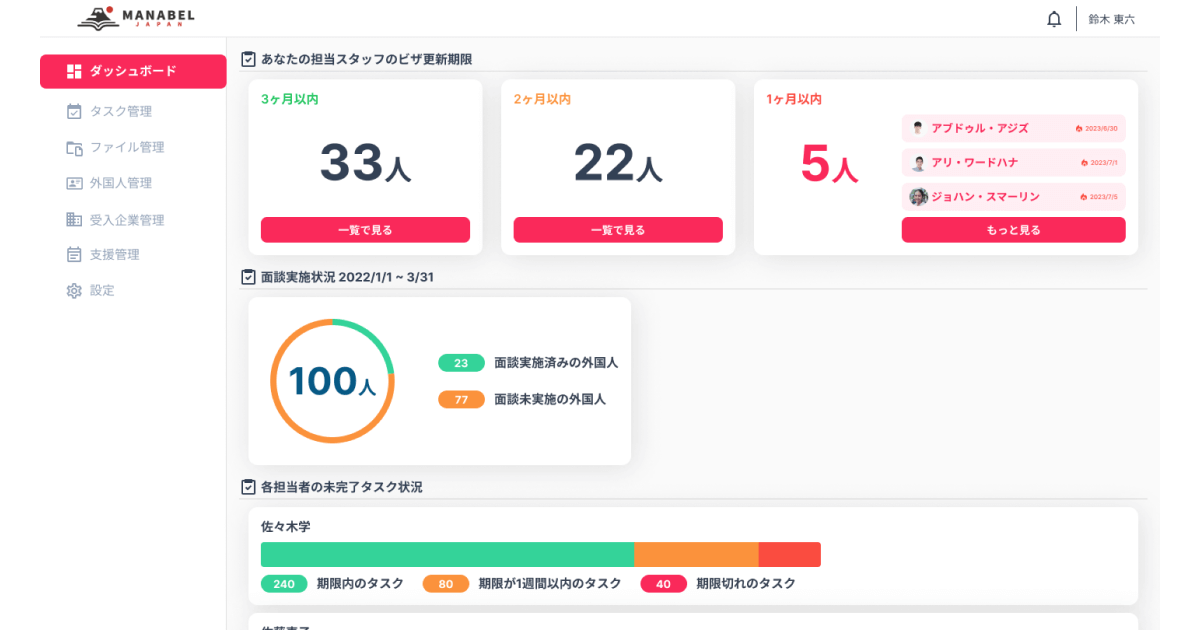Click the もっと見る button
1200x630 pixels.
click(x=1013, y=230)
